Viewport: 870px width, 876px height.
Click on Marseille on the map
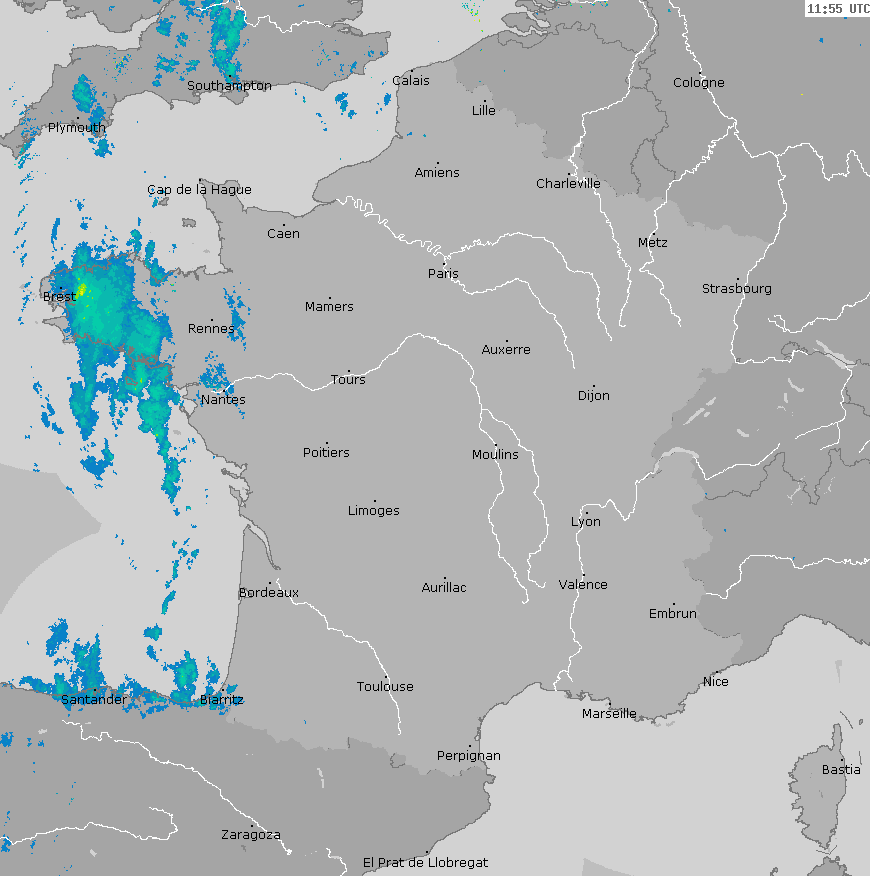point(609,713)
